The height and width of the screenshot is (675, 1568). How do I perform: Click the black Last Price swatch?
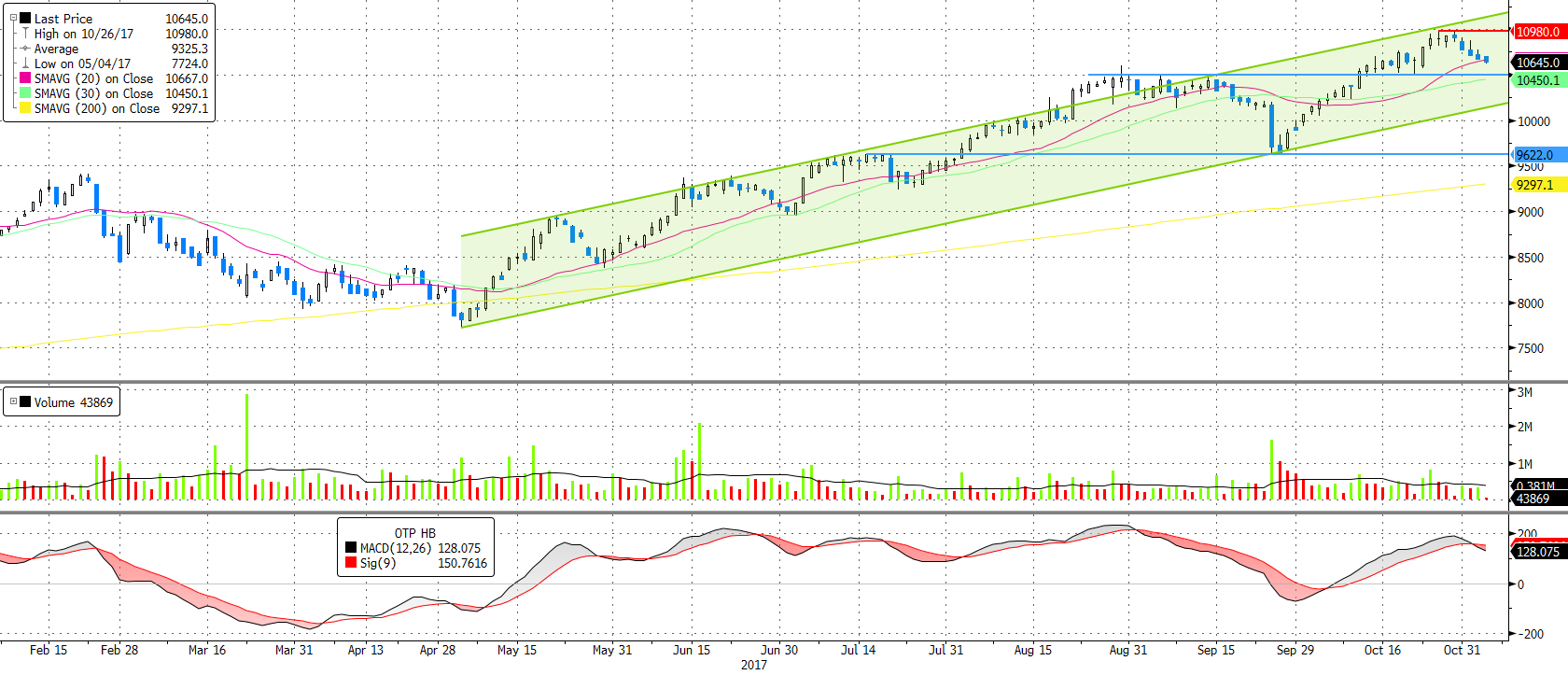point(25,19)
